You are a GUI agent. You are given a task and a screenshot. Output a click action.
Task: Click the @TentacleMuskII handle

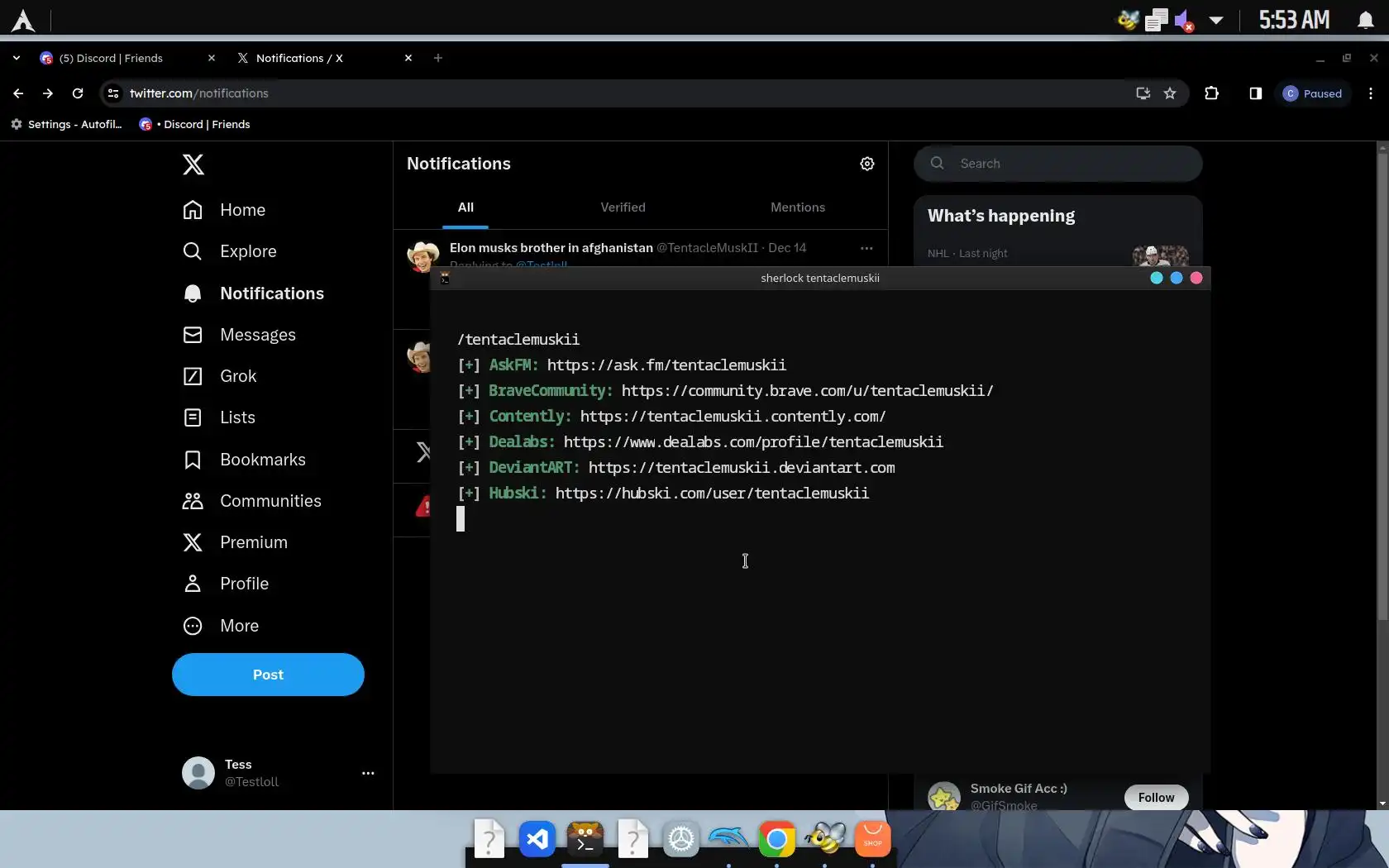pyautogui.click(x=707, y=248)
